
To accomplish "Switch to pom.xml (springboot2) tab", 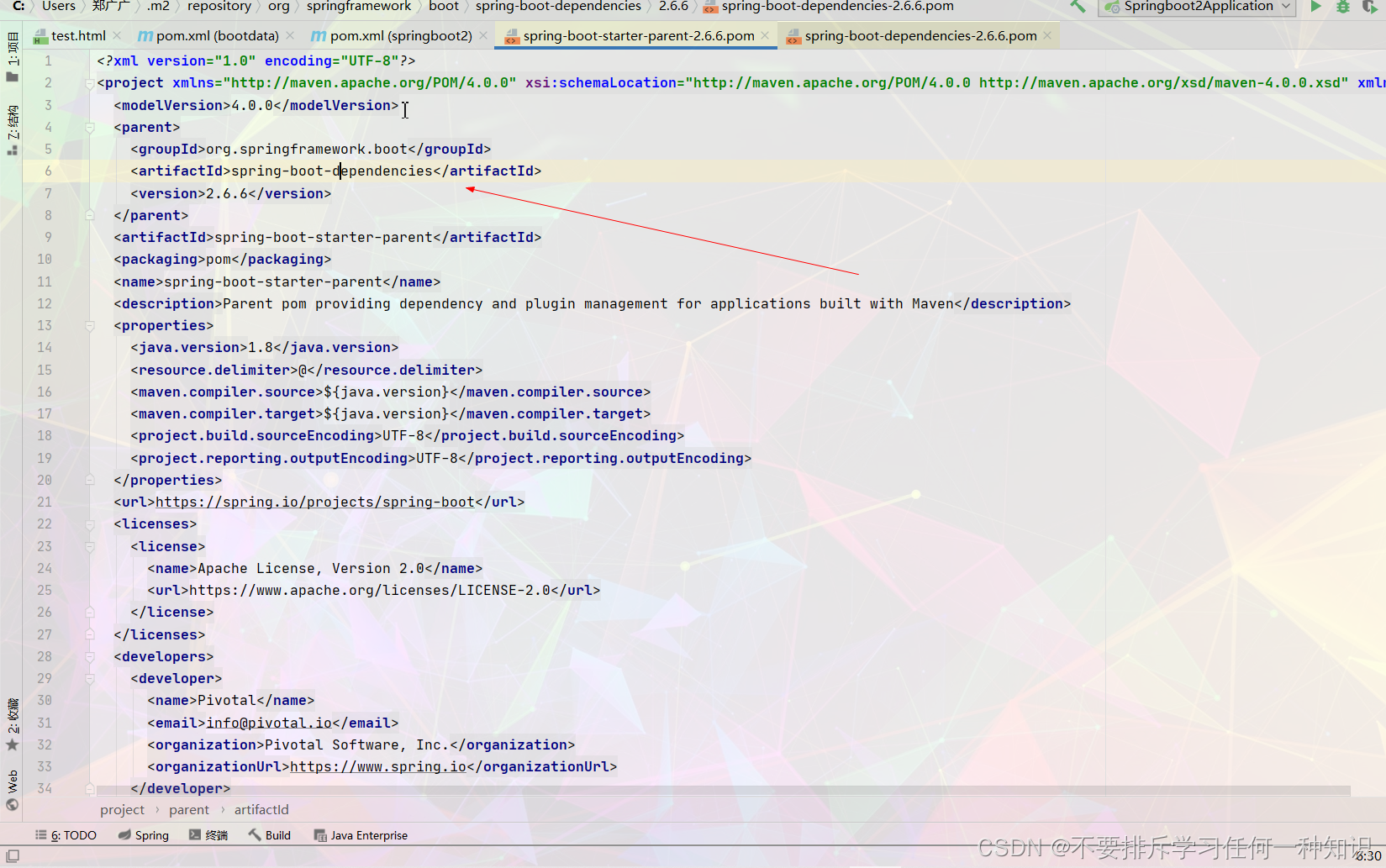I will click(x=400, y=36).
